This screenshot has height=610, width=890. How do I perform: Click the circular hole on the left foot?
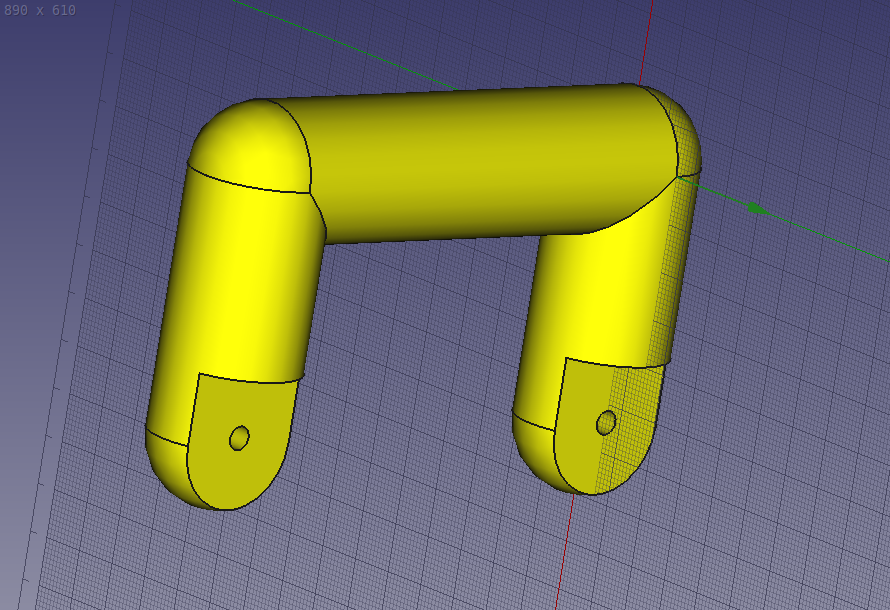238,437
